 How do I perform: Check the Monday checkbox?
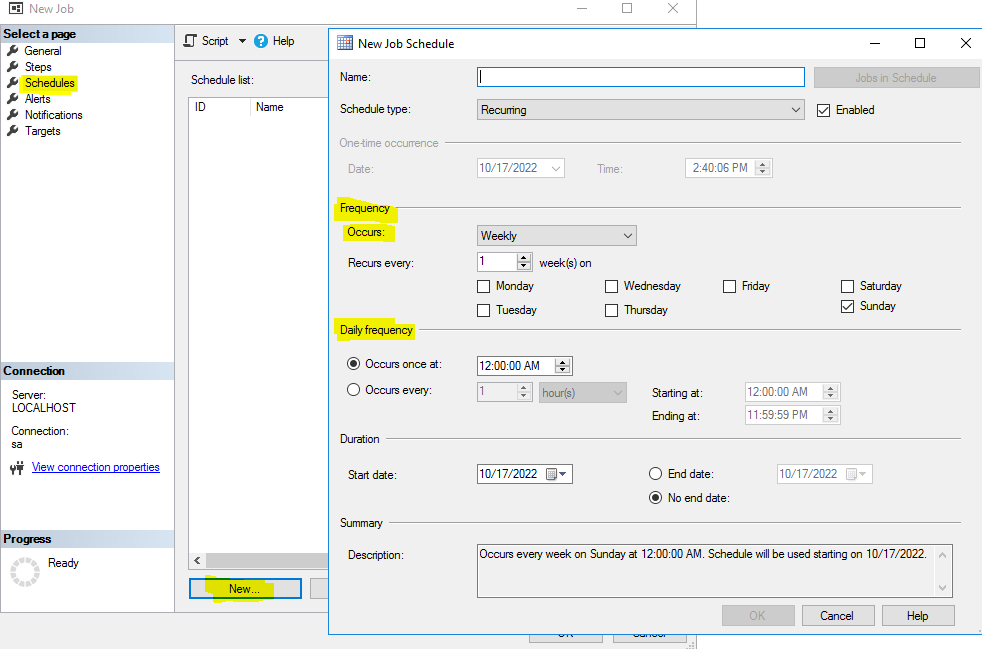(x=483, y=286)
